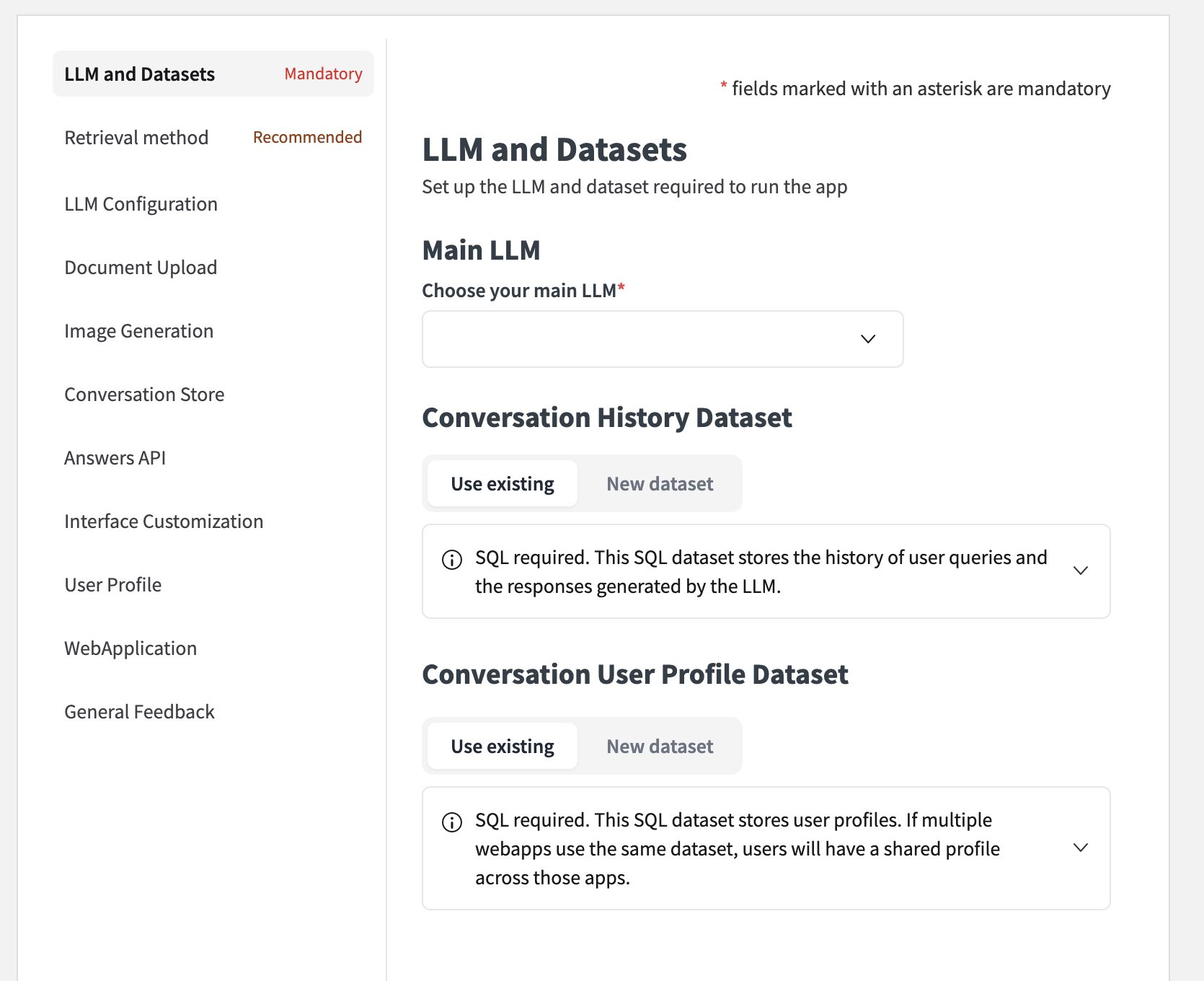Screen dimensions: 1204x981
Task: Select WebApplication in the sidebar
Action: click(x=130, y=648)
